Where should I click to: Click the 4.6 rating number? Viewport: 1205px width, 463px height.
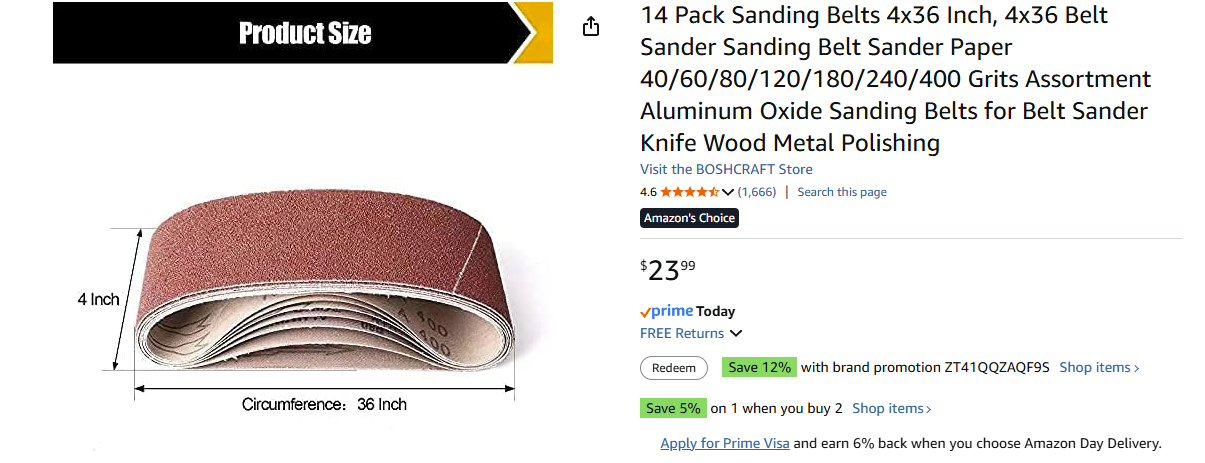(x=649, y=192)
